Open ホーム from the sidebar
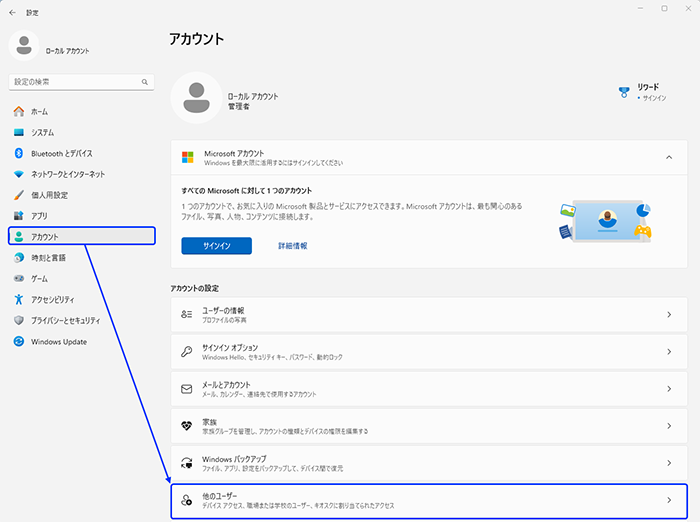The image size is (700, 522). click(39, 111)
